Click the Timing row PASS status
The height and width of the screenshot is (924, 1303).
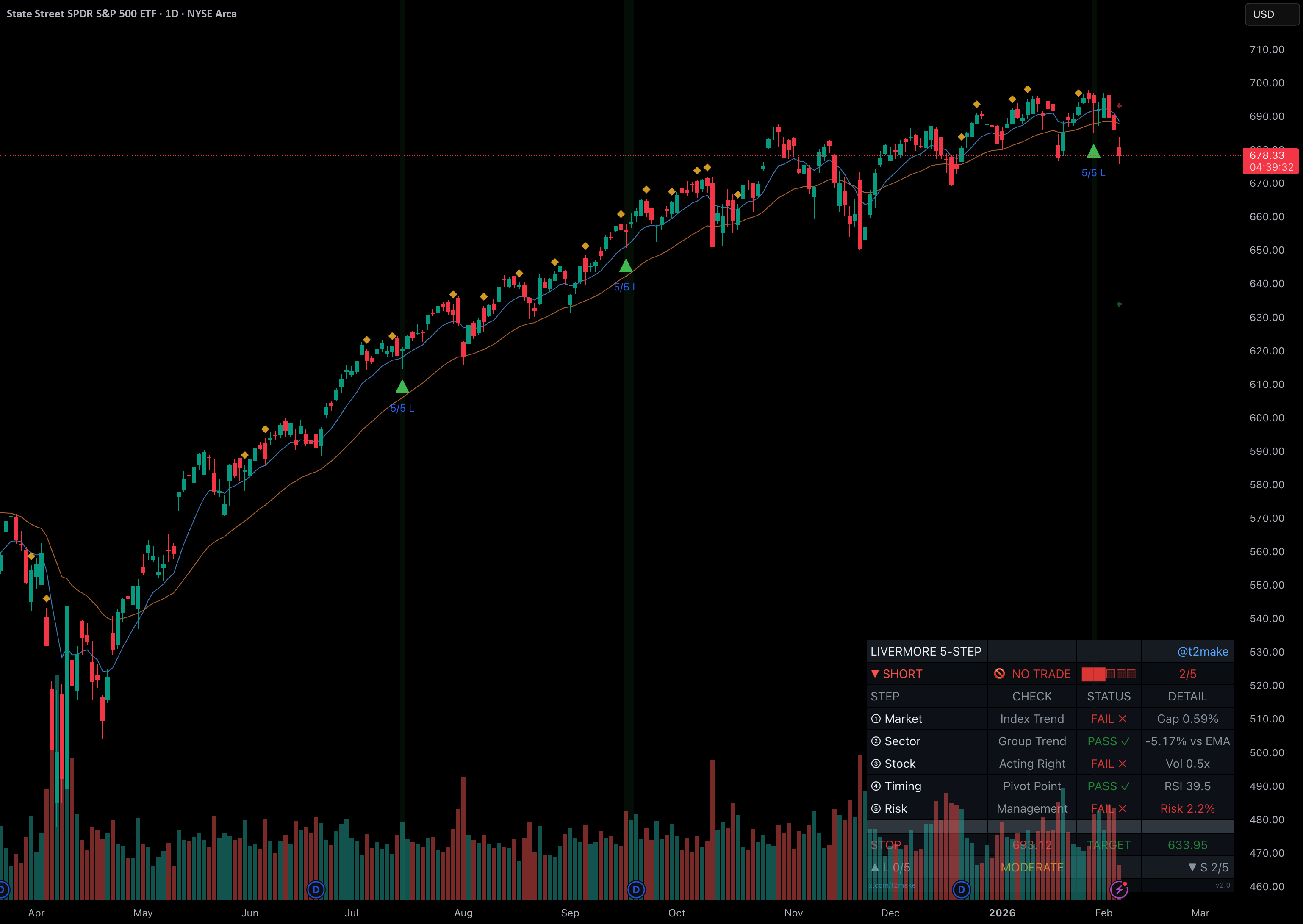(1109, 786)
